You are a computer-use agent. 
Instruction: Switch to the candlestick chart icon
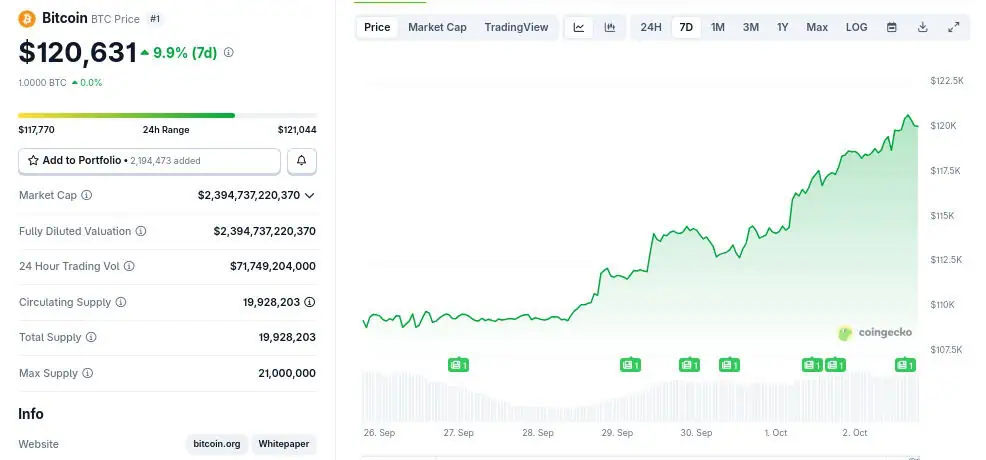(609, 27)
